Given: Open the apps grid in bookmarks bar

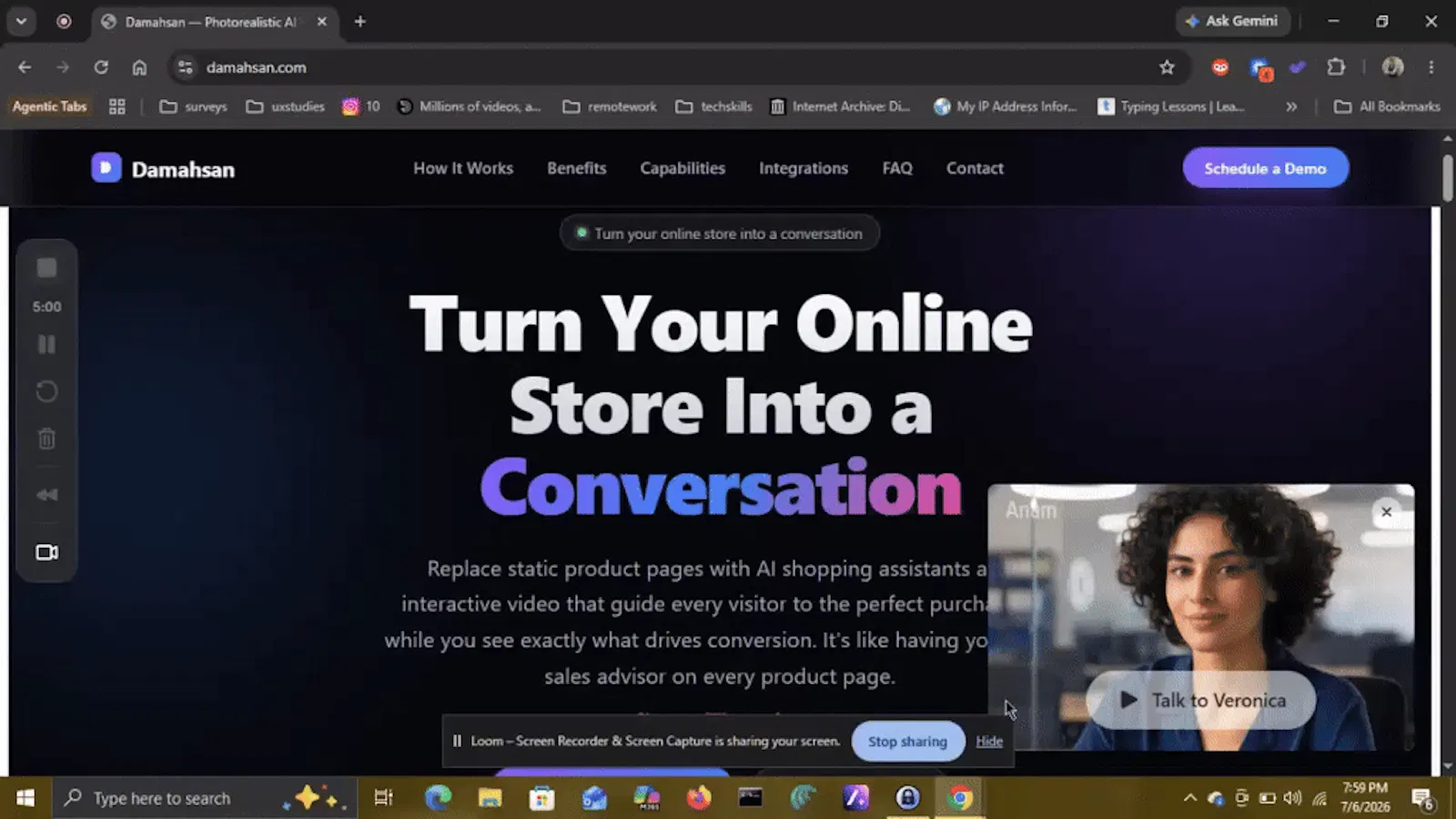Looking at the screenshot, I should pyautogui.click(x=116, y=106).
